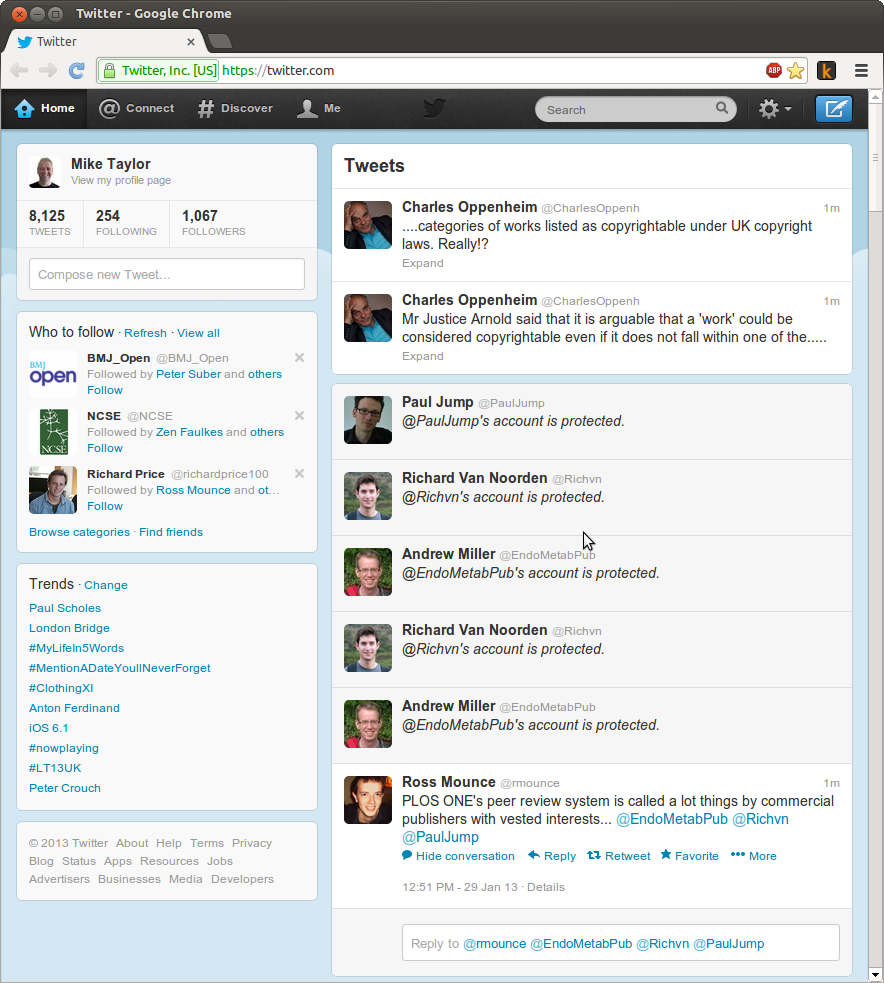Open Find friends link
Image resolution: width=884 pixels, height=983 pixels.
click(x=171, y=532)
